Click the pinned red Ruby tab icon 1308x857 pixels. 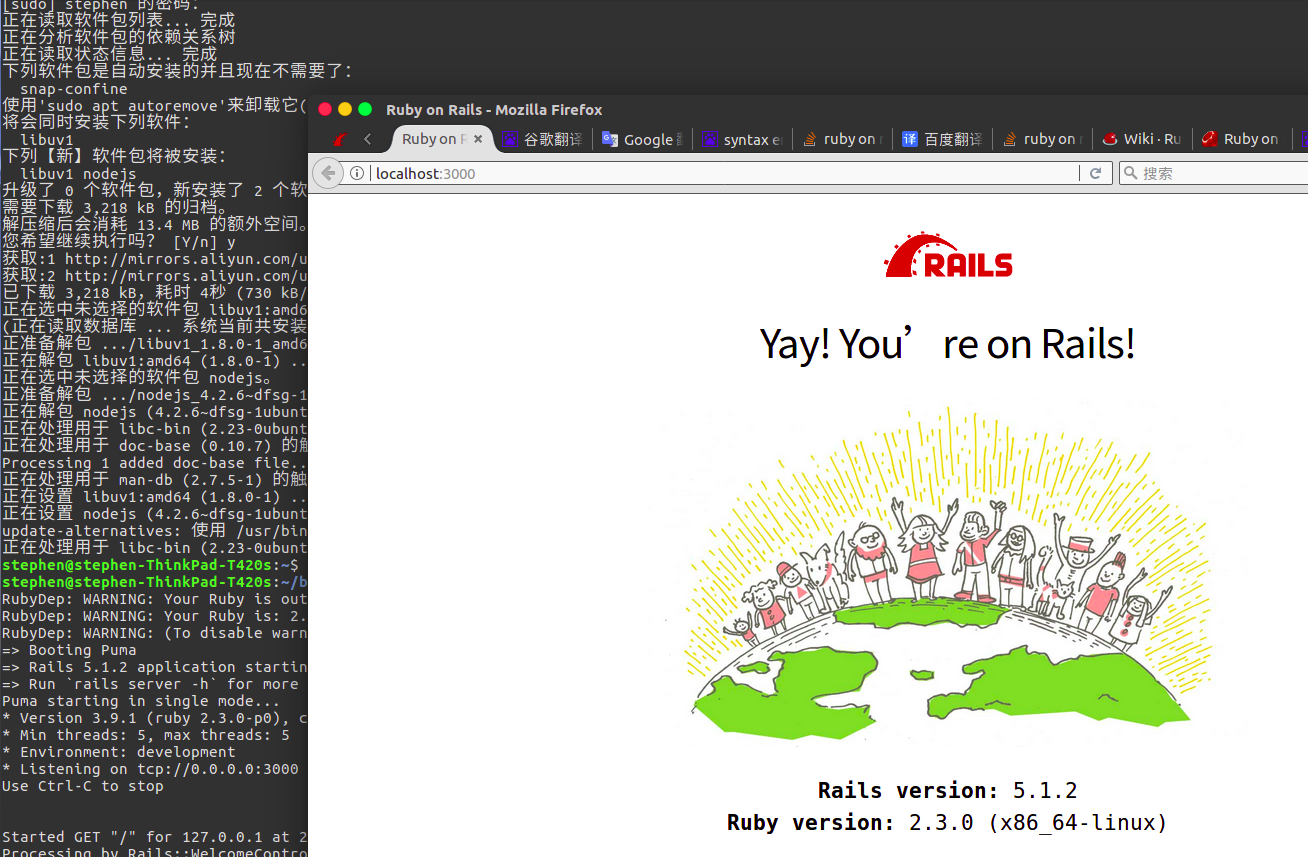pyautogui.click(x=340, y=139)
